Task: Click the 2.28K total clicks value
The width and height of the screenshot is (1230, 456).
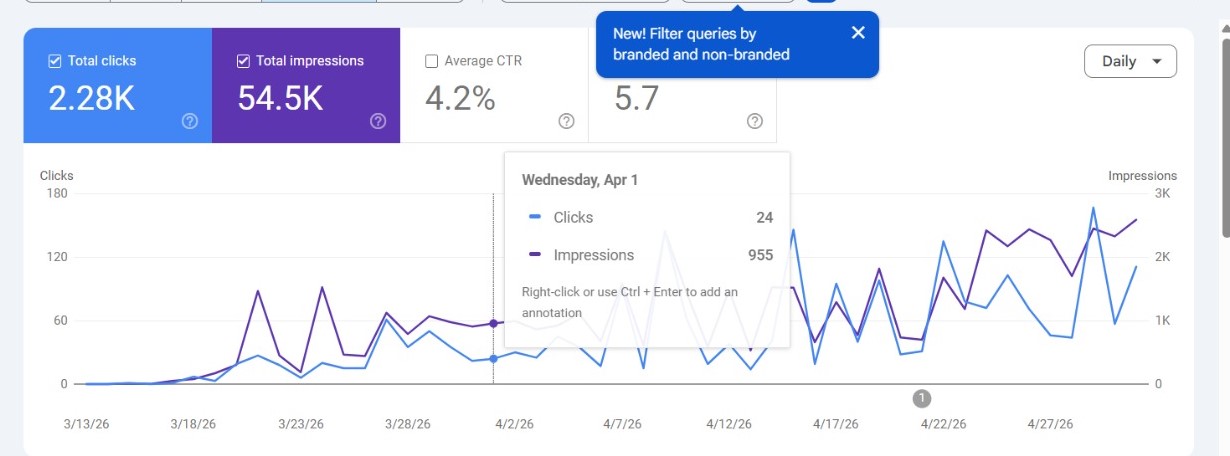Action: click(x=91, y=98)
